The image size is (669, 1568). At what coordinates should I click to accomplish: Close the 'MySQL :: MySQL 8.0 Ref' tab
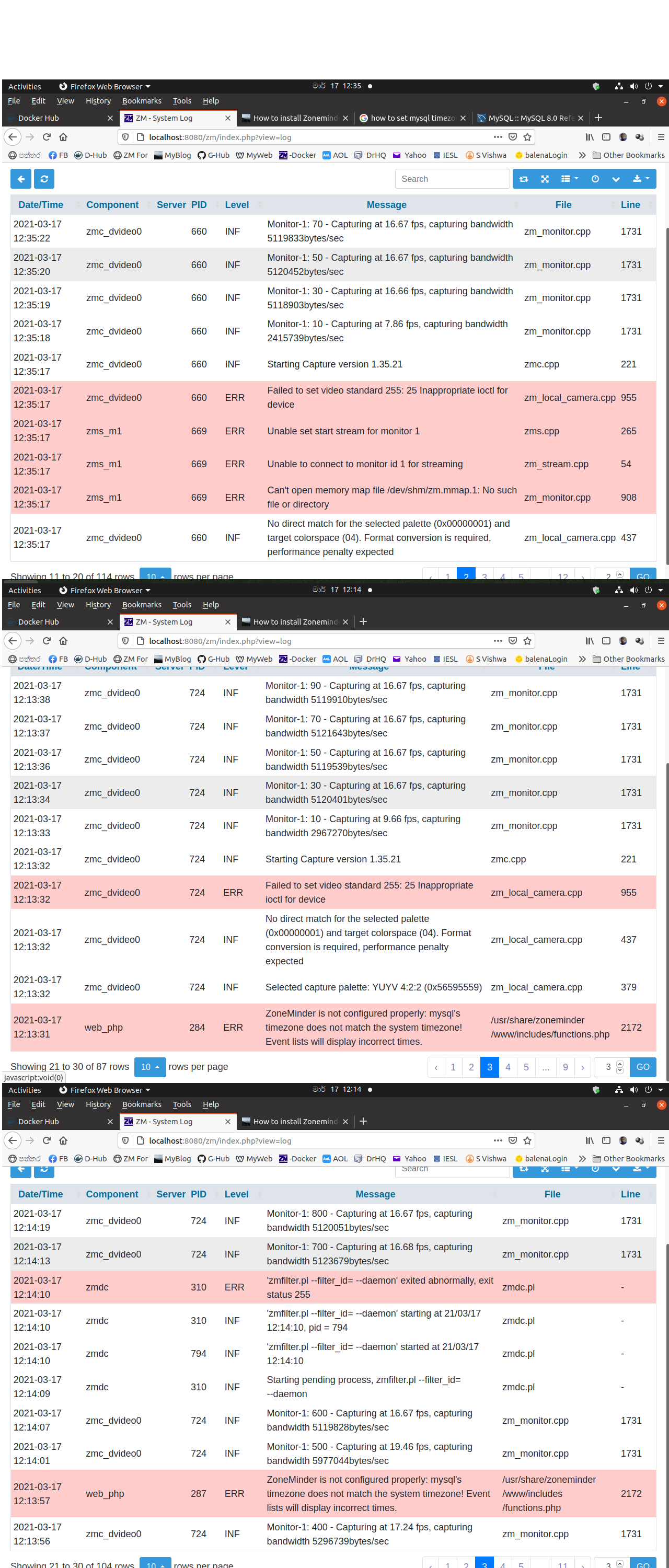coord(581,118)
